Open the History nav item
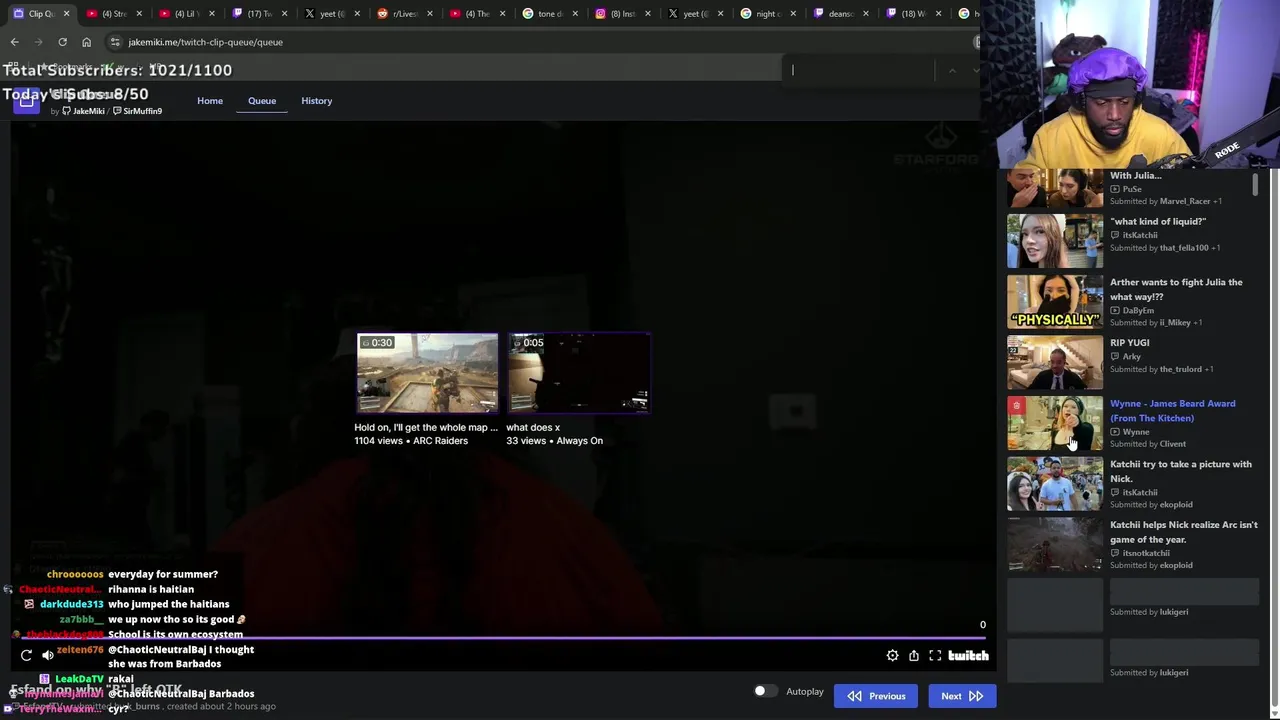This screenshot has height=720, width=1280. (317, 101)
